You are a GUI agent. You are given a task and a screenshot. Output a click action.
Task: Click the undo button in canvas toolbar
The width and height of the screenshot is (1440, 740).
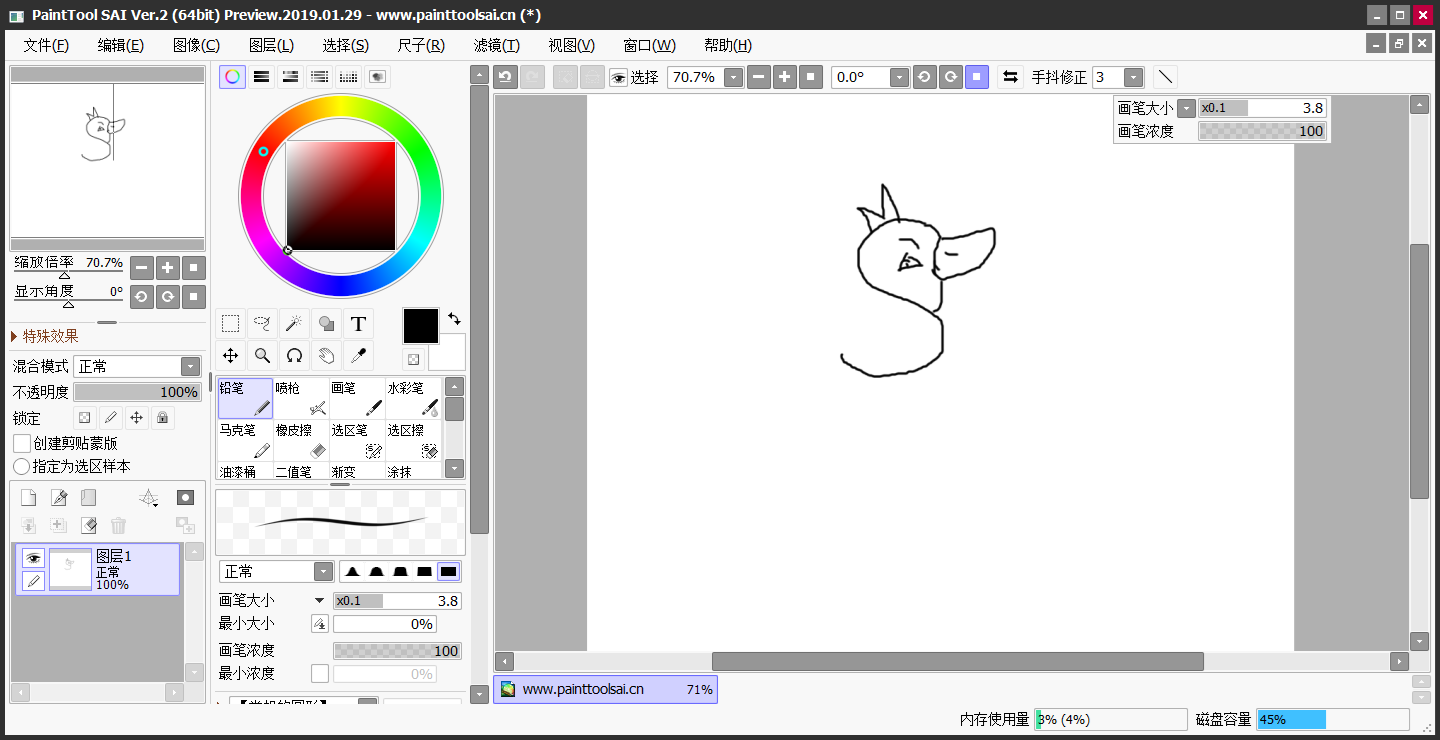click(x=506, y=77)
